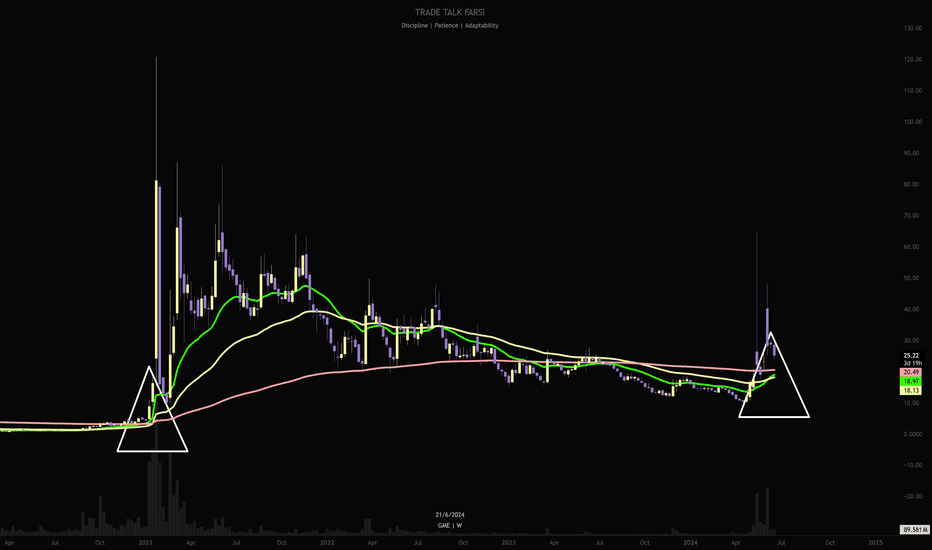This screenshot has height=550, width=932.
Task: Click the 100.00 price scale value
Action: point(912,122)
